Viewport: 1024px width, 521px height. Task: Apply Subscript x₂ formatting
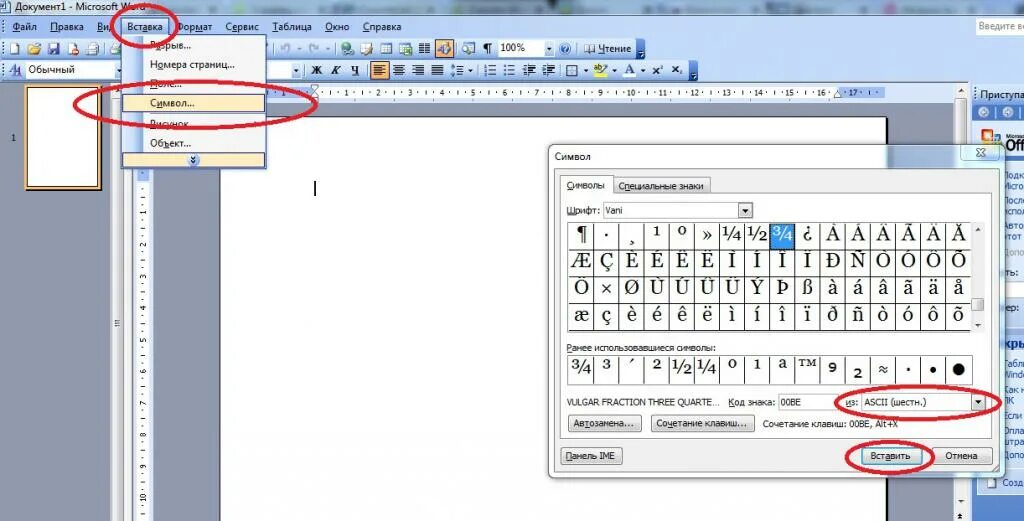677,70
